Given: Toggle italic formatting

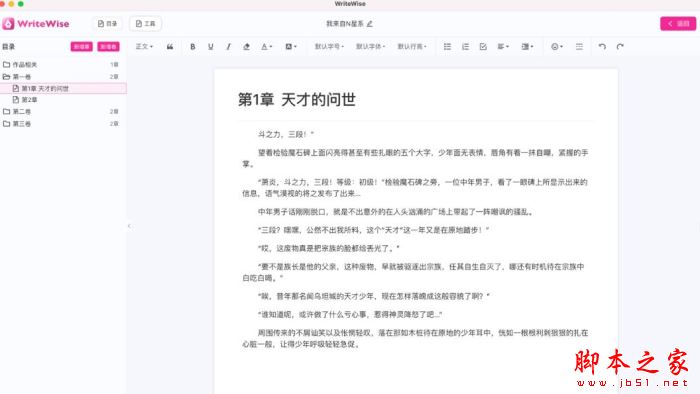Looking at the screenshot, I should pyautogui.click(x=229, y=46).
